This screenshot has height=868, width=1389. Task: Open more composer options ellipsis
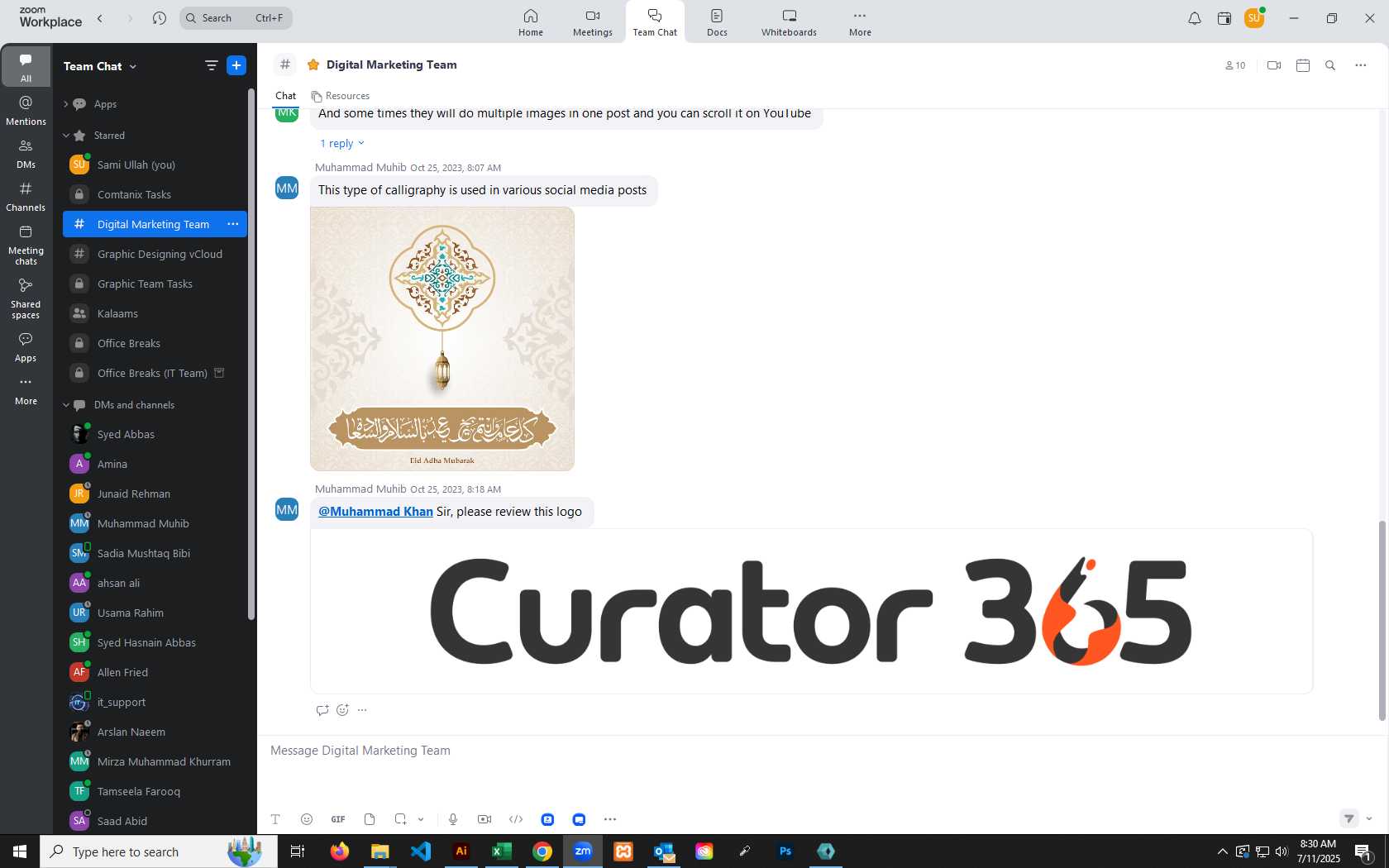[610, 819]
